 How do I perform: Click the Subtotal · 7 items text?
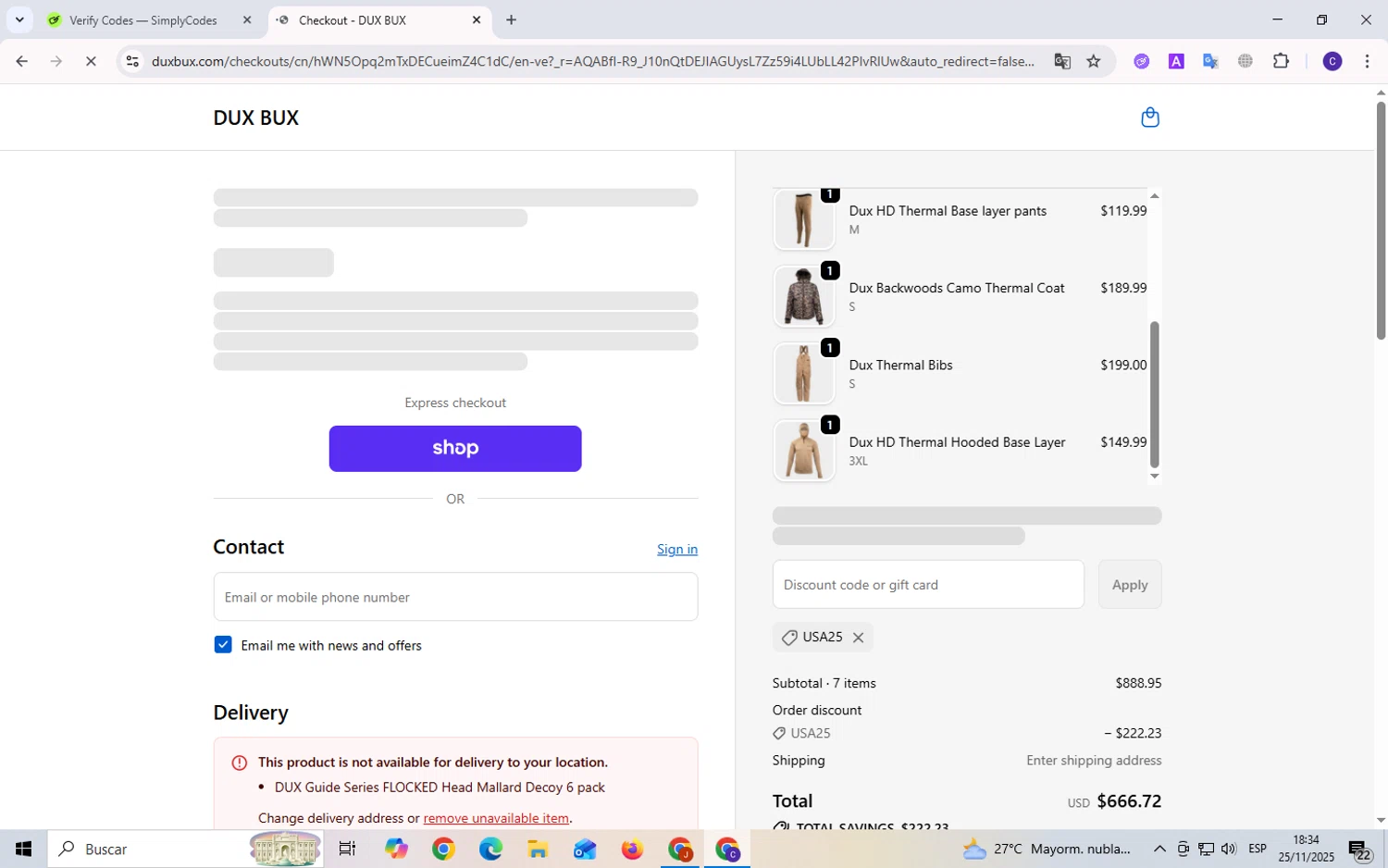pyautogui.click(x=824, y=683)
